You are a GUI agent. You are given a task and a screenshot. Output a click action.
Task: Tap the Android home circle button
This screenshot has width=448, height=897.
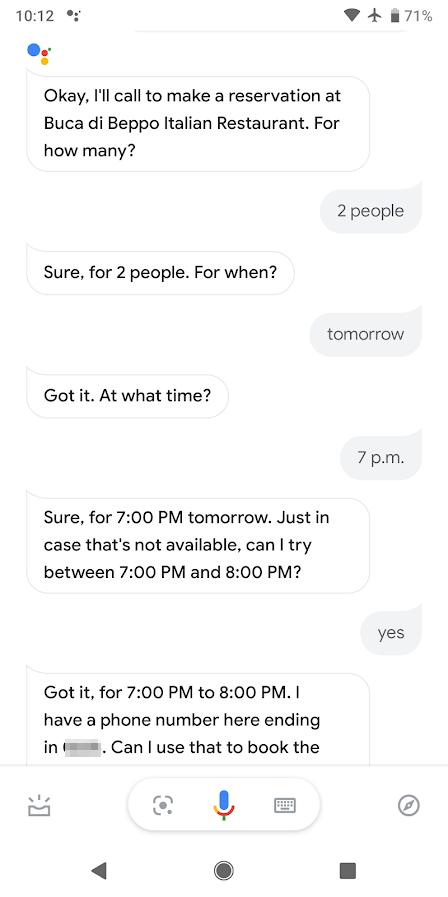(x=223, y=871)
